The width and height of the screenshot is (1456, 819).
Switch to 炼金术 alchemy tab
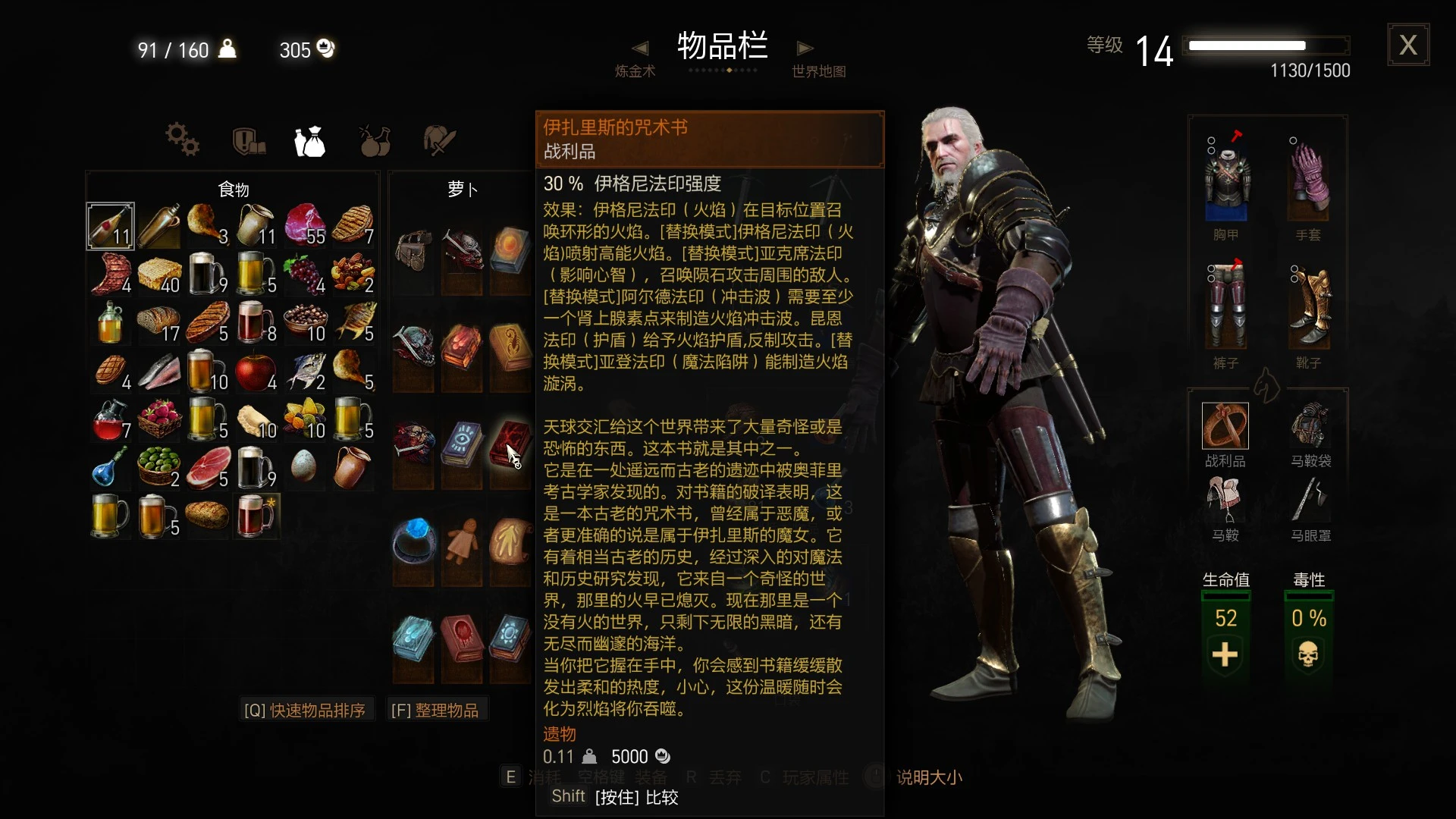coord(635,71)
